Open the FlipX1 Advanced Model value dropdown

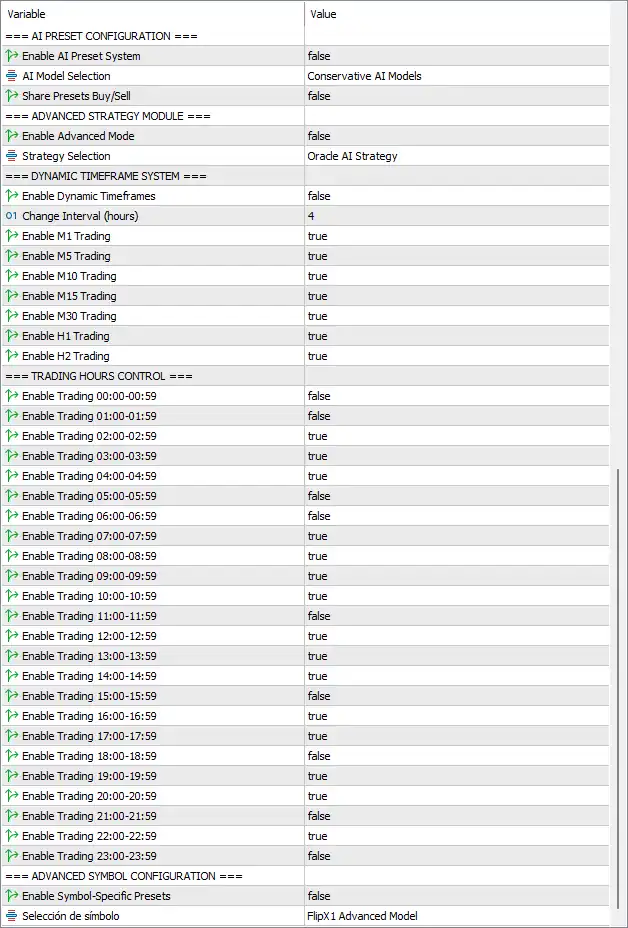pos(456,916)
